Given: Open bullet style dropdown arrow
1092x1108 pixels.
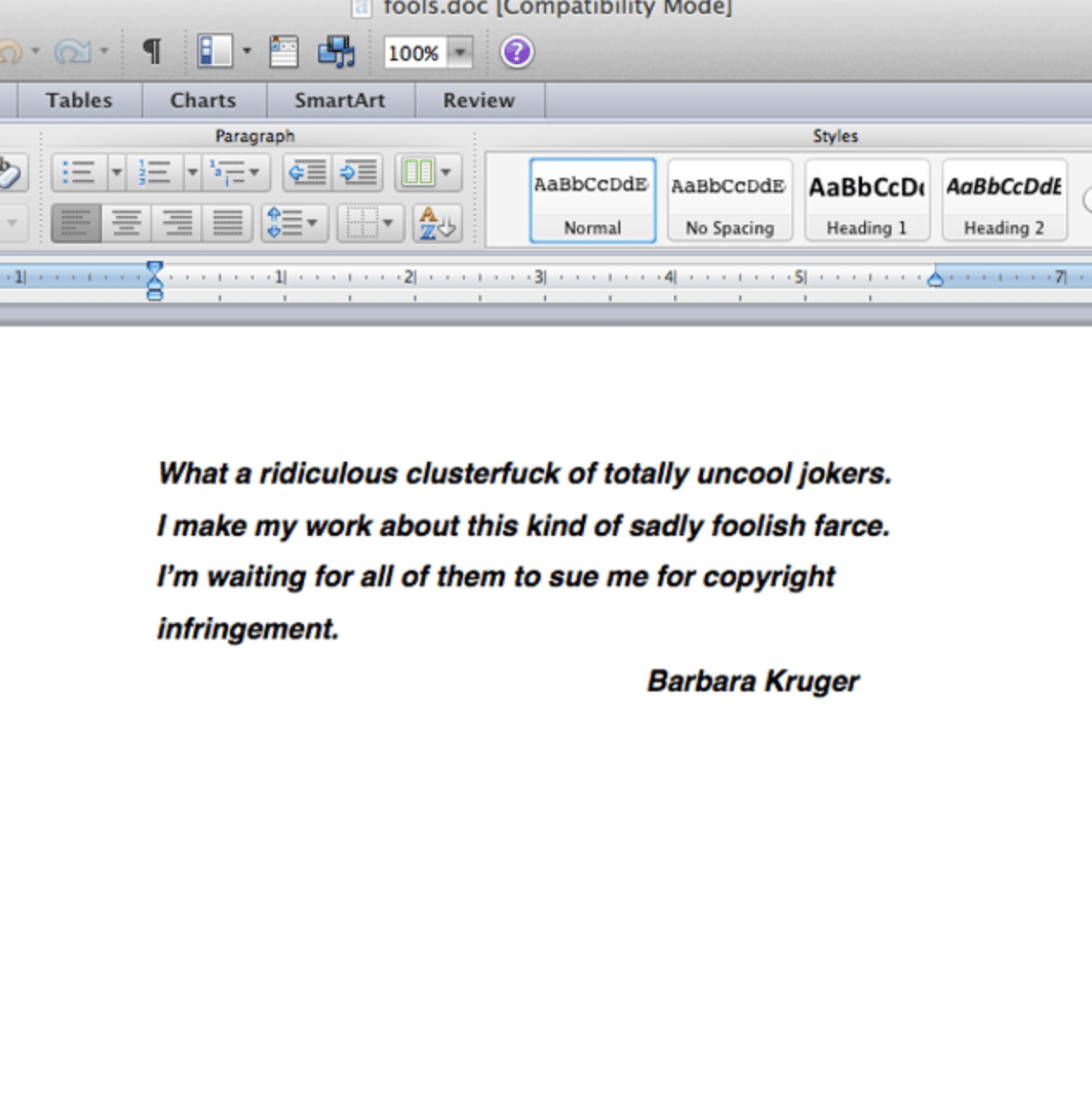Looking at the screenshot, I should (x=117, y=173).
